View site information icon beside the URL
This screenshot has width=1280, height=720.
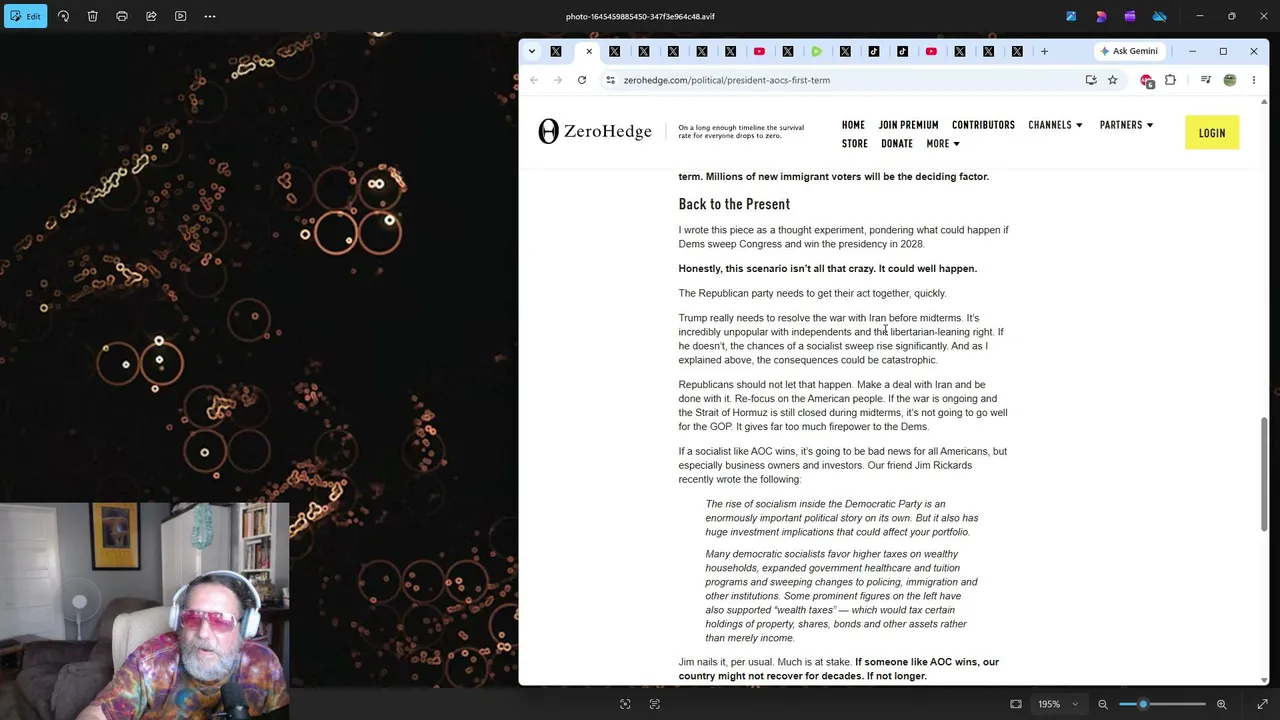610,80
